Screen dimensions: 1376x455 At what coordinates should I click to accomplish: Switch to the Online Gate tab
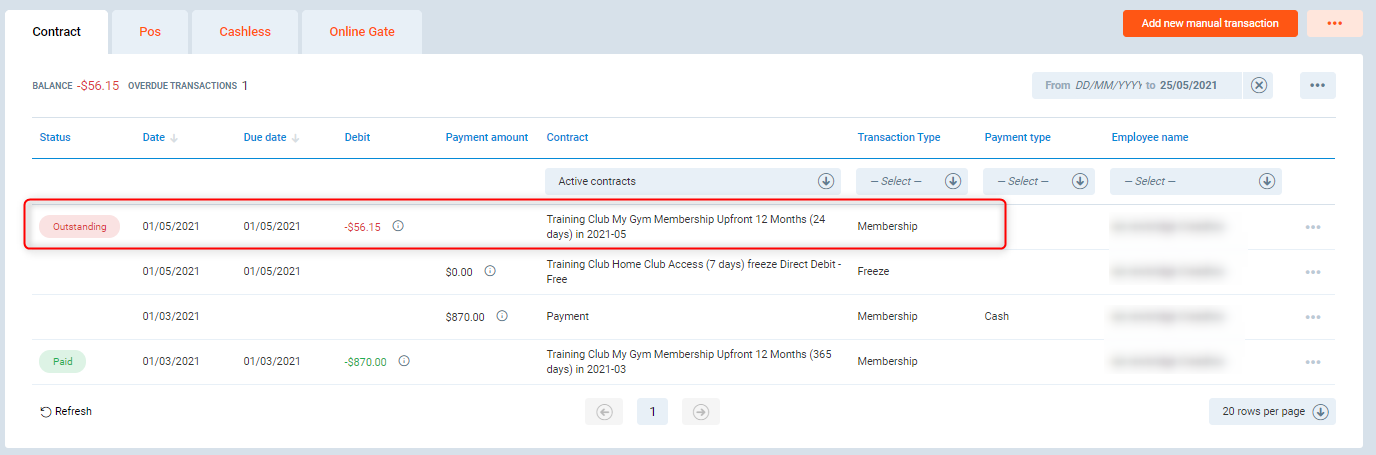[x=362, y=32]
